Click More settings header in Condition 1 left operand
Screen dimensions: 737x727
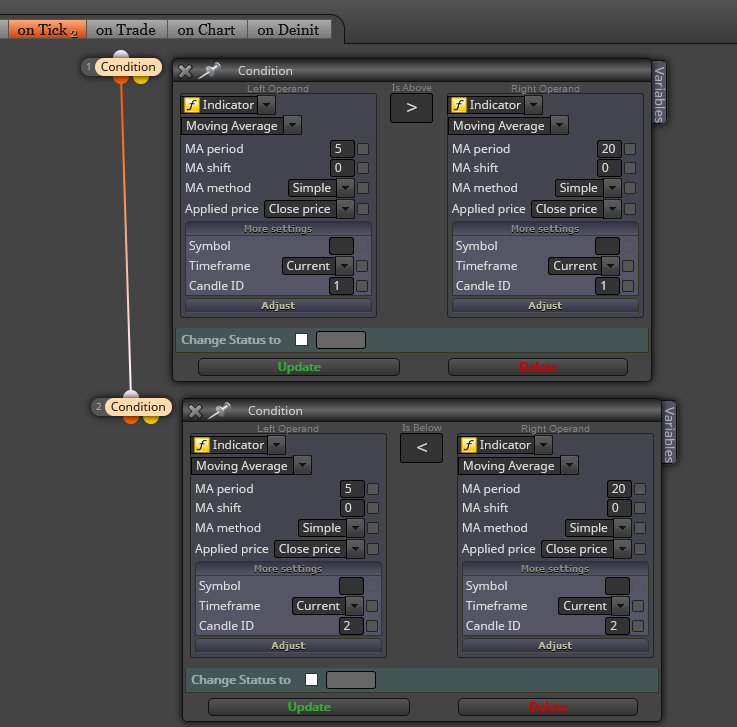278,228
